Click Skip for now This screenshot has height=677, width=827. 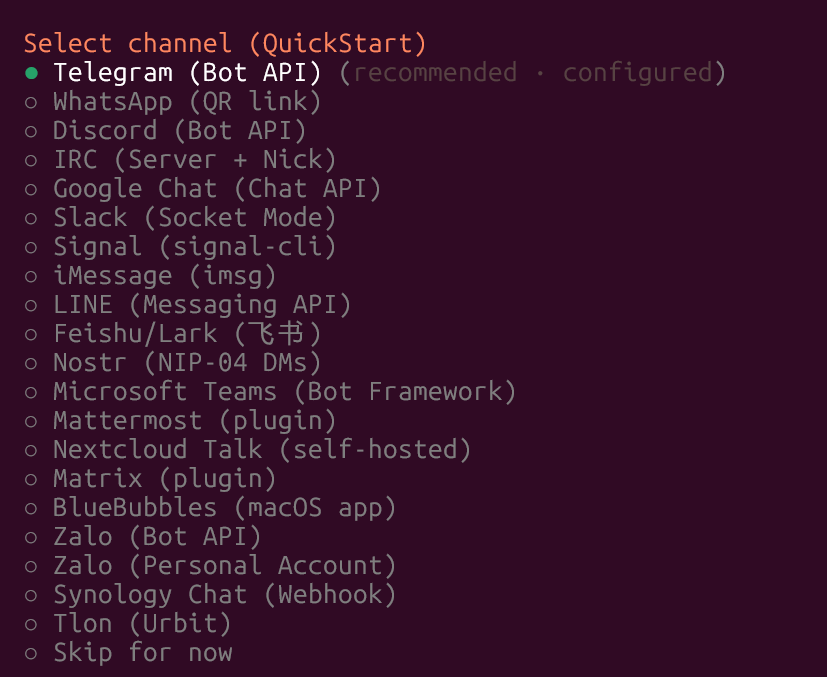coord(142,653)
